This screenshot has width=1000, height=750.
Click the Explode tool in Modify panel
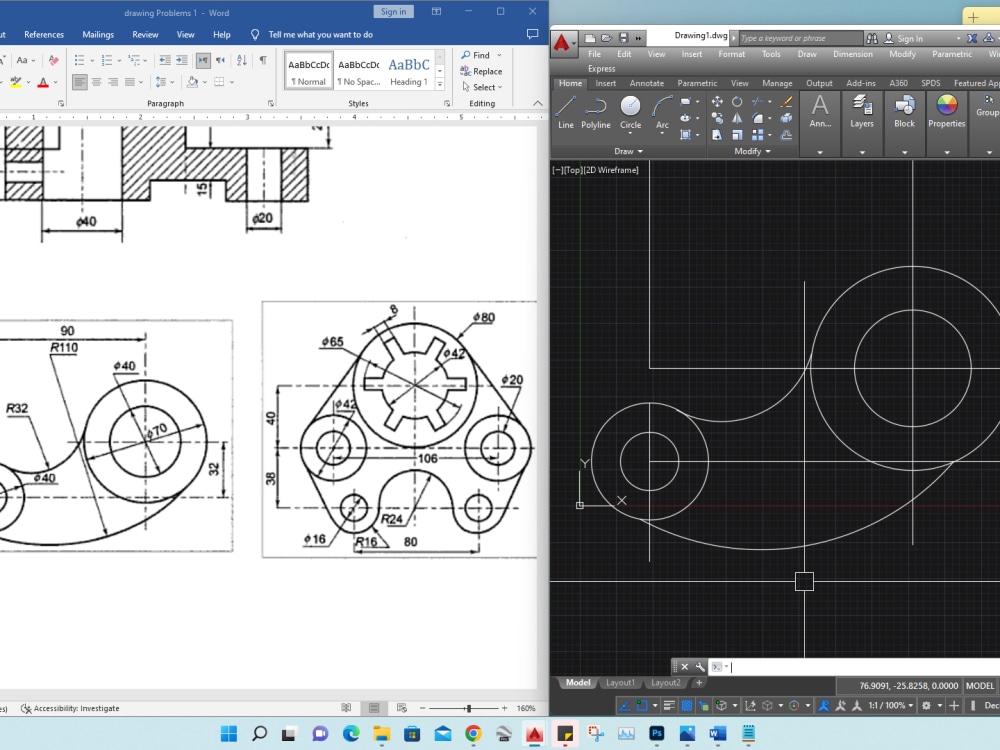786,118
